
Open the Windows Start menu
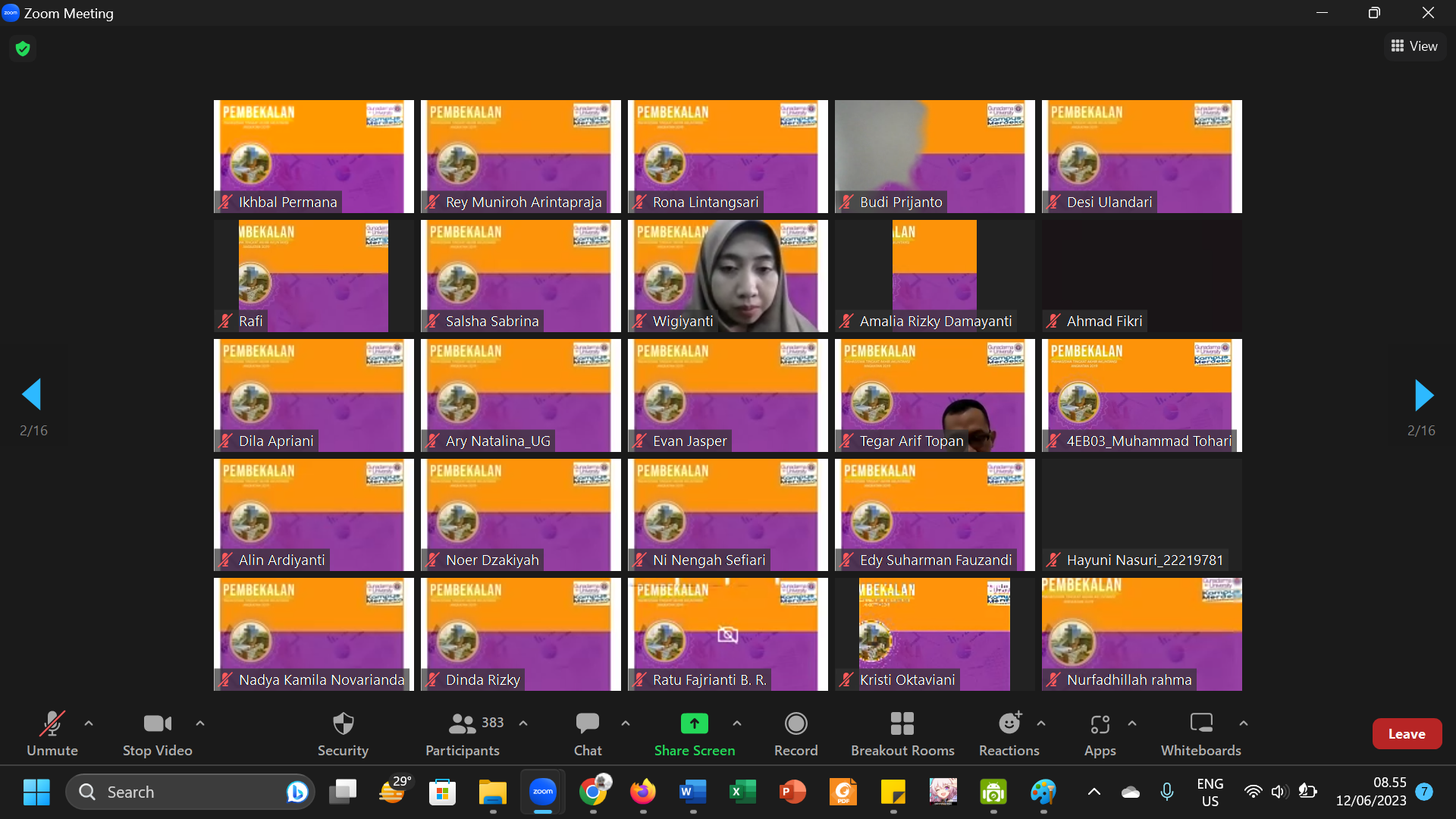[x=36, y=792]
